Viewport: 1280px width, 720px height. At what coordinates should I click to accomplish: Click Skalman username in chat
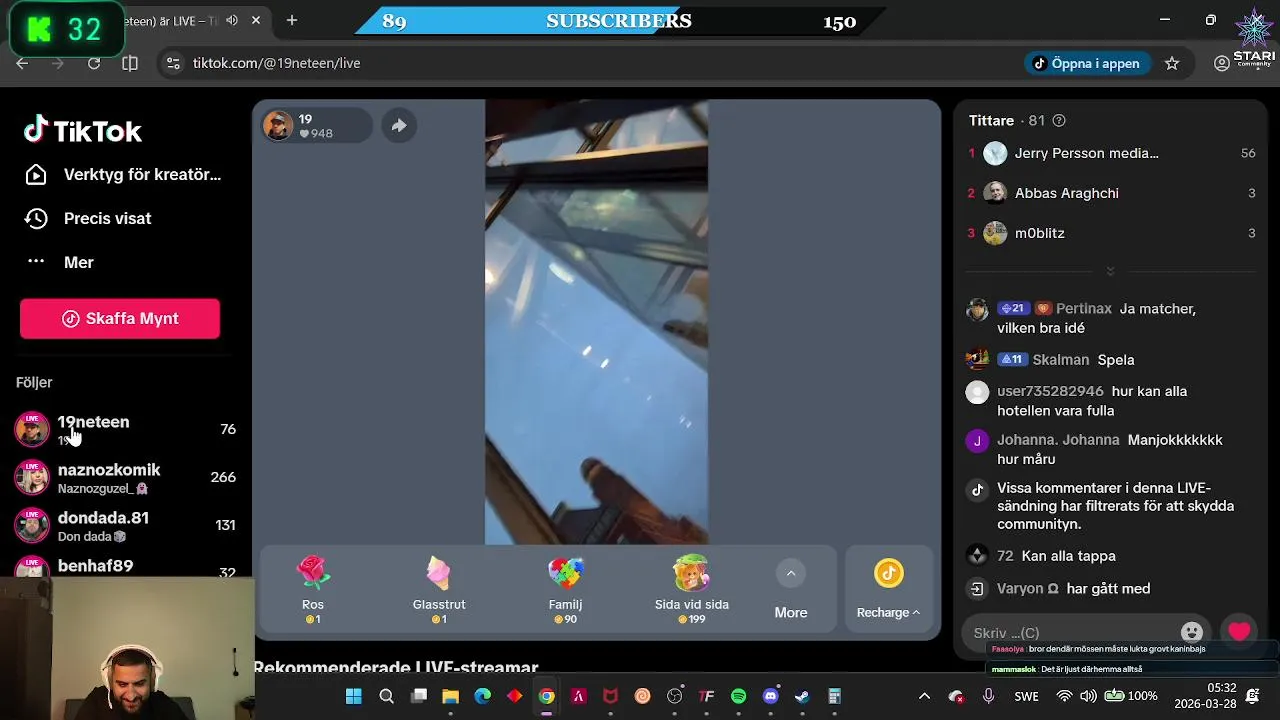point(1062,359)
